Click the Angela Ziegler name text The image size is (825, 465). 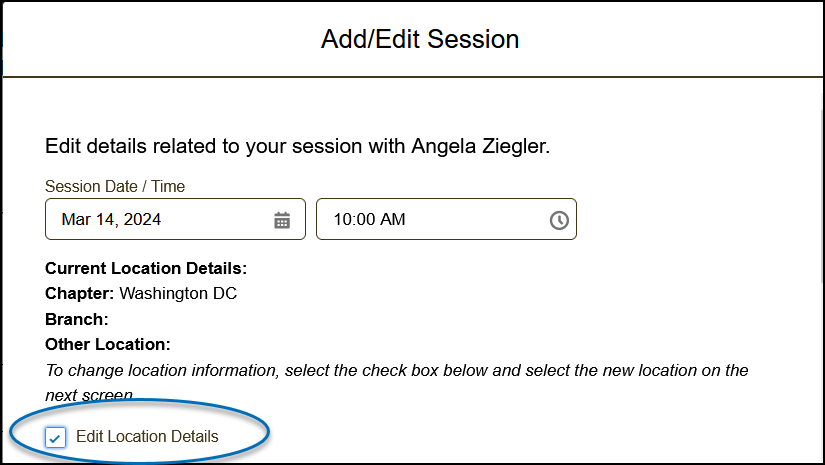coord(480,146)
